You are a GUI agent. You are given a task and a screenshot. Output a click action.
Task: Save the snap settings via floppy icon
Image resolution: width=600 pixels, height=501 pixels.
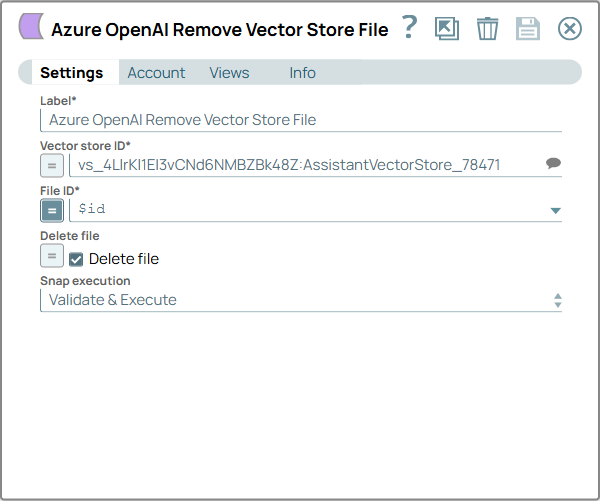[528, 29]
